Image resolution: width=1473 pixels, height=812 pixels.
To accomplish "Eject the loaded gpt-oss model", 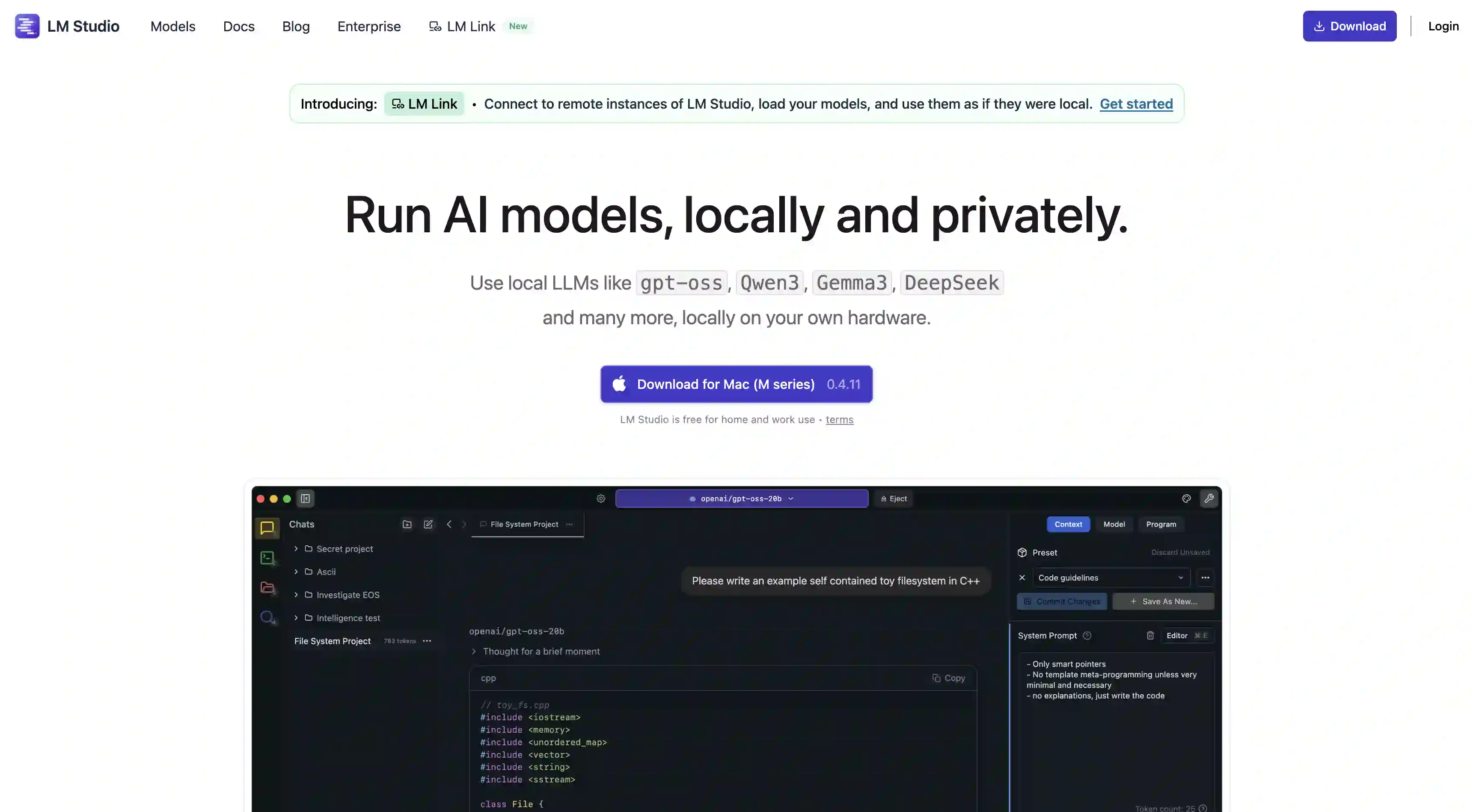I will [x=893, y=498].
